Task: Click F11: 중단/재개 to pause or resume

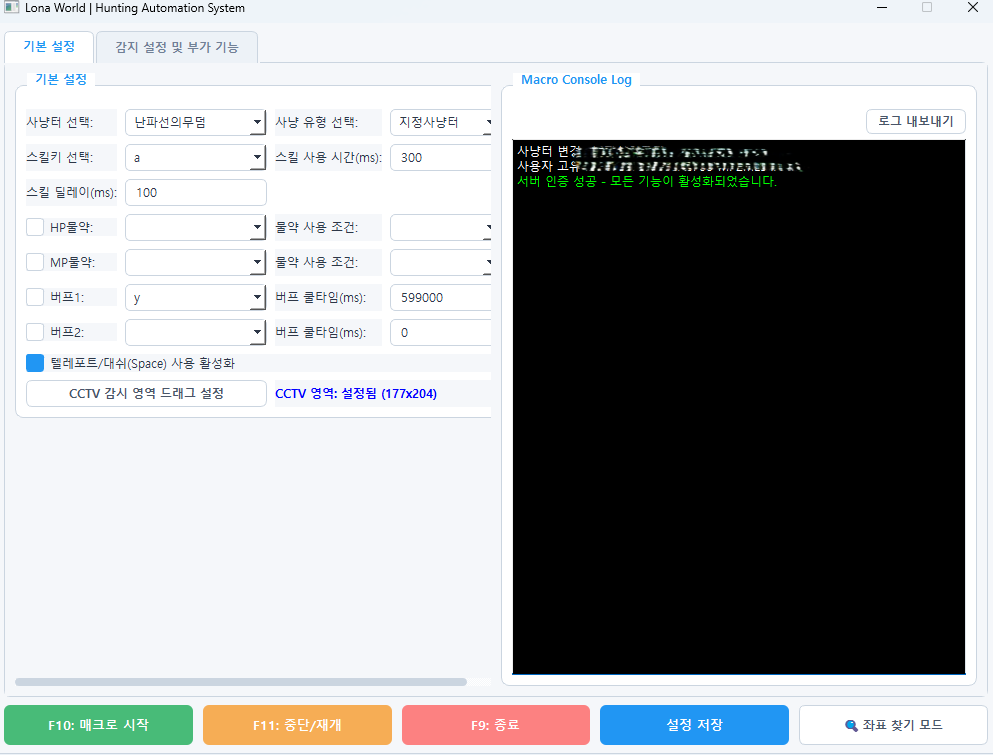Action: pos(297,725)
